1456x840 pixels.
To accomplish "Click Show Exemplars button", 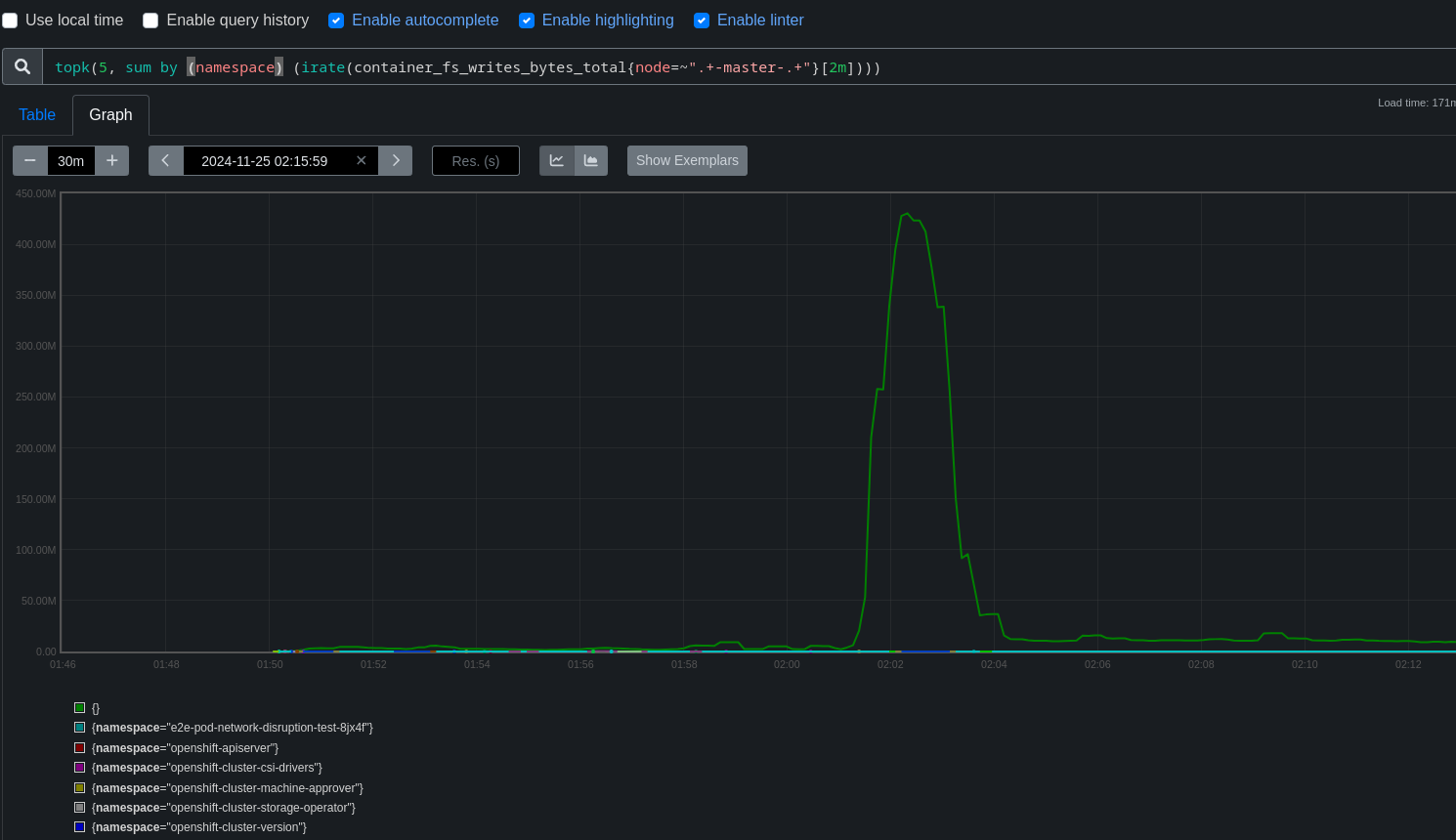I will [x=687, y=161].
